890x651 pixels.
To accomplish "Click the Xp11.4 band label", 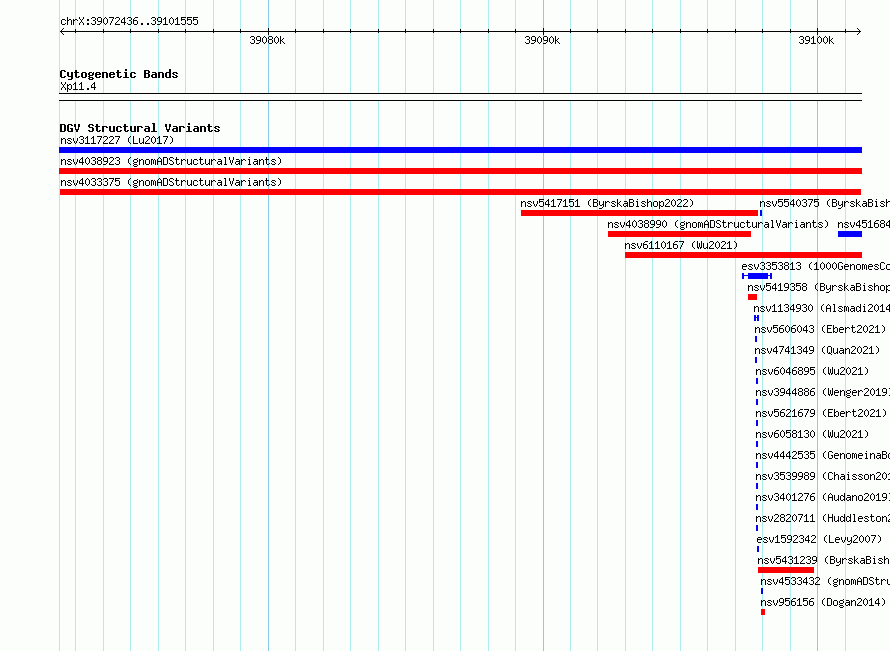I will point(78,86).
